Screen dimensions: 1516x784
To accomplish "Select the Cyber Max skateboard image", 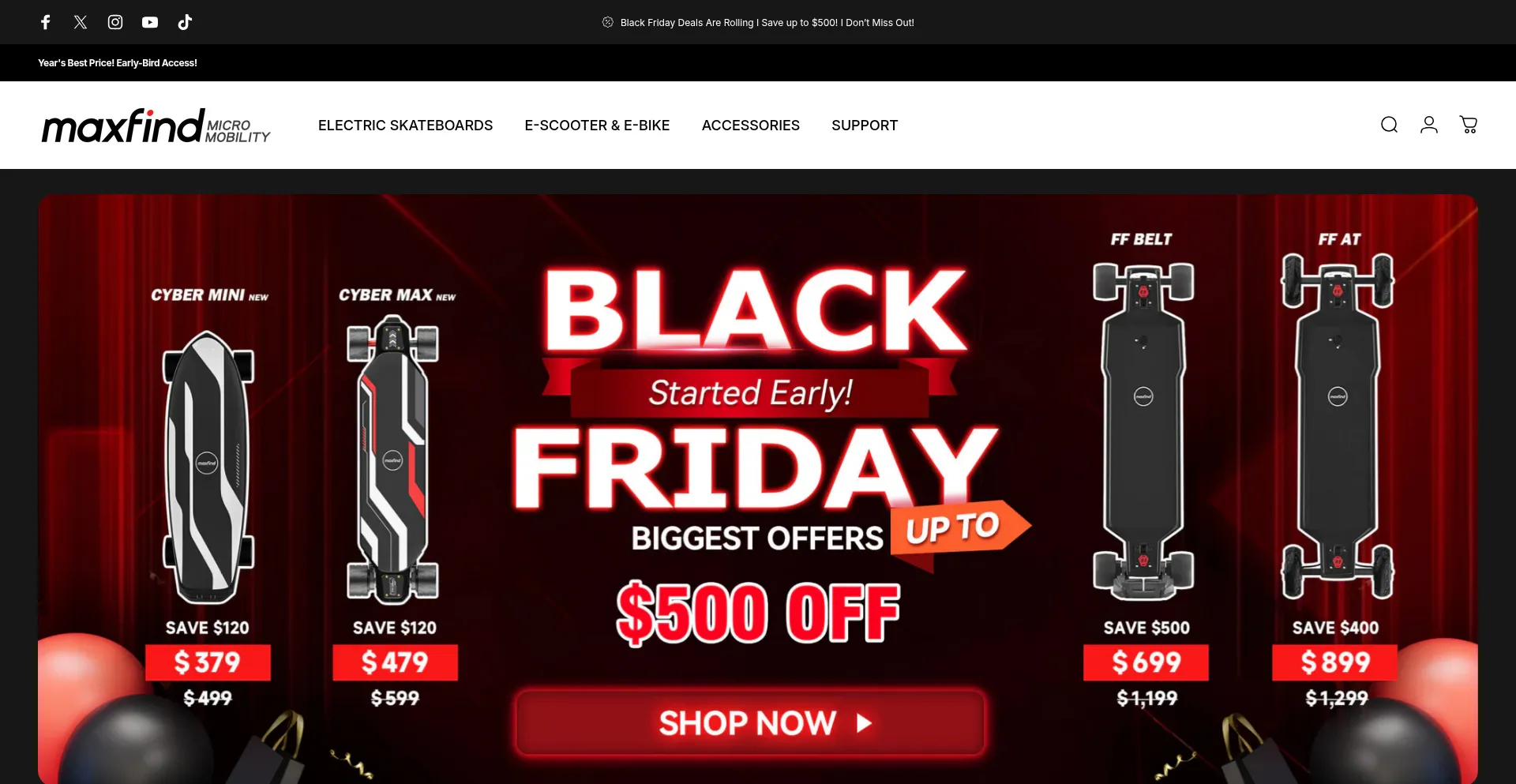I will [x=393, y=460].
